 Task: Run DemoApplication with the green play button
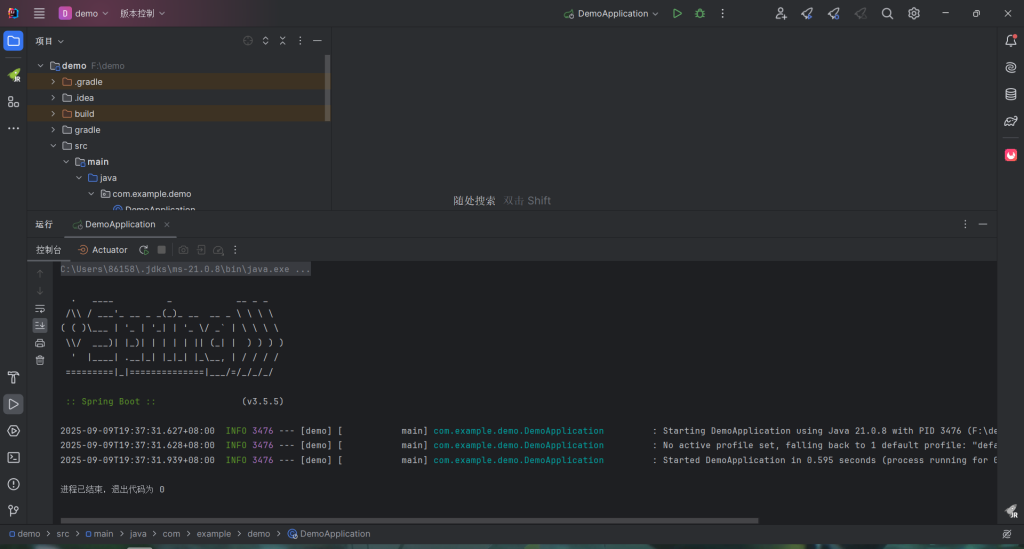(x=677, y=14)
